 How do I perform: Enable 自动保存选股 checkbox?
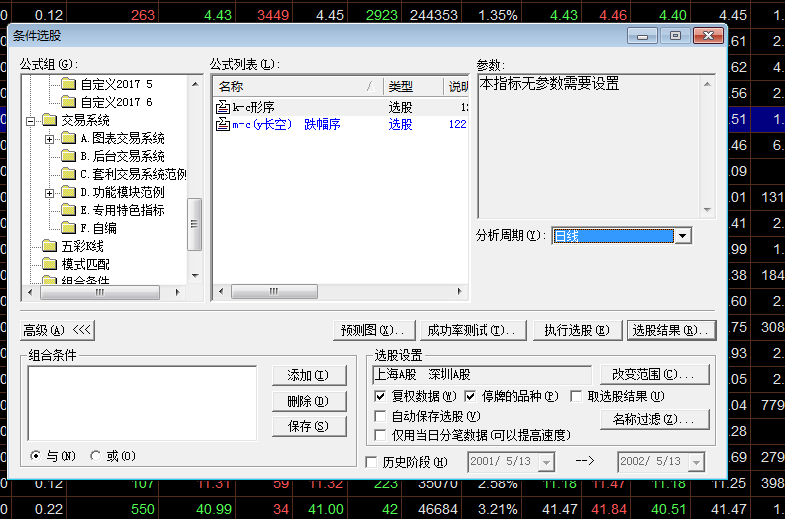tap(380, 416)
